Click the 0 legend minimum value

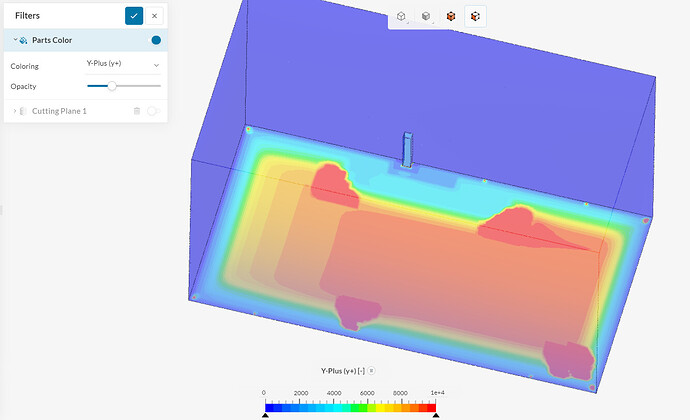point(264,393)
